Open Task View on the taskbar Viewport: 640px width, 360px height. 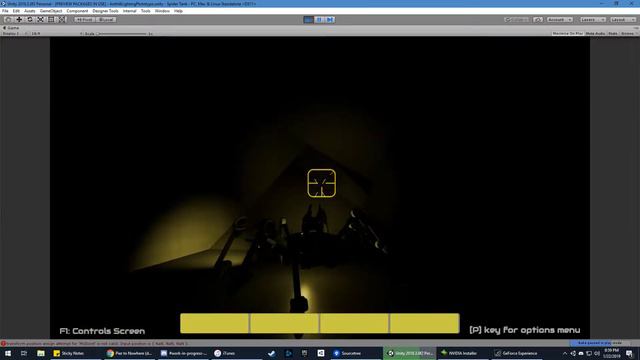[24, 353]
